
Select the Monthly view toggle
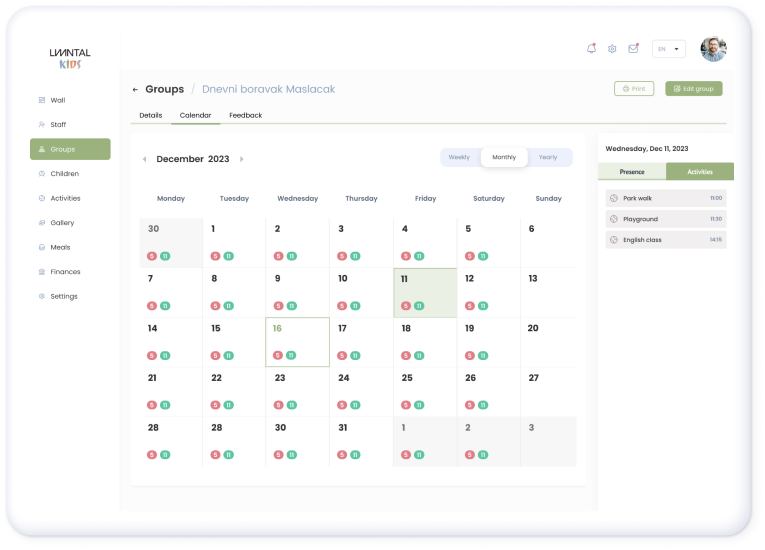click(x=504, y=157)
